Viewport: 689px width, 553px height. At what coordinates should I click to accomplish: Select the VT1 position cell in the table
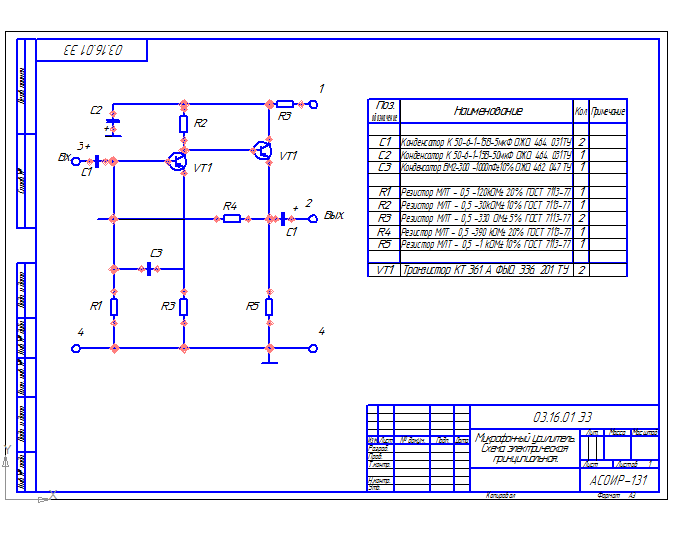(x=385, y=270)
